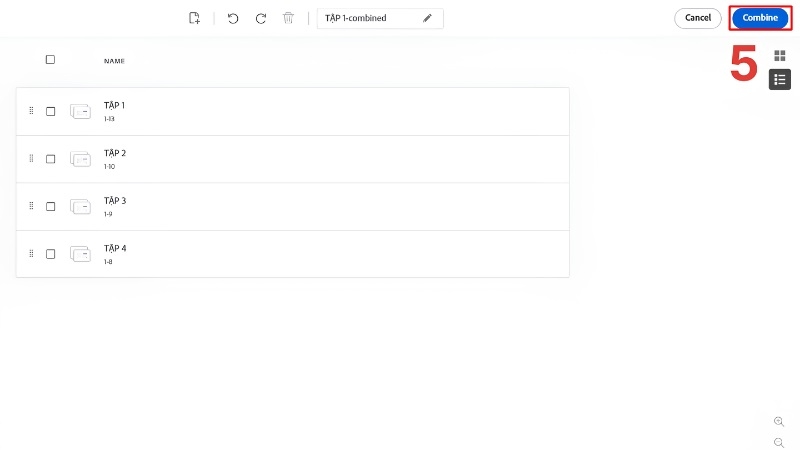Image resolution: width=800 pixels, height=450 pixels.
Task: Click page range 1-8 under TẬP 4
Action: [108, 262]
